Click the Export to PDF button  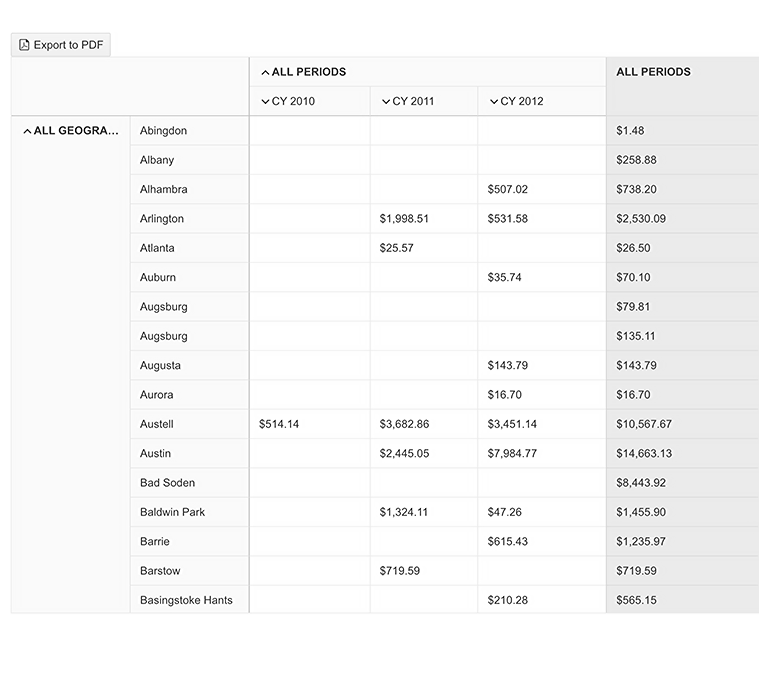(61, 45)
